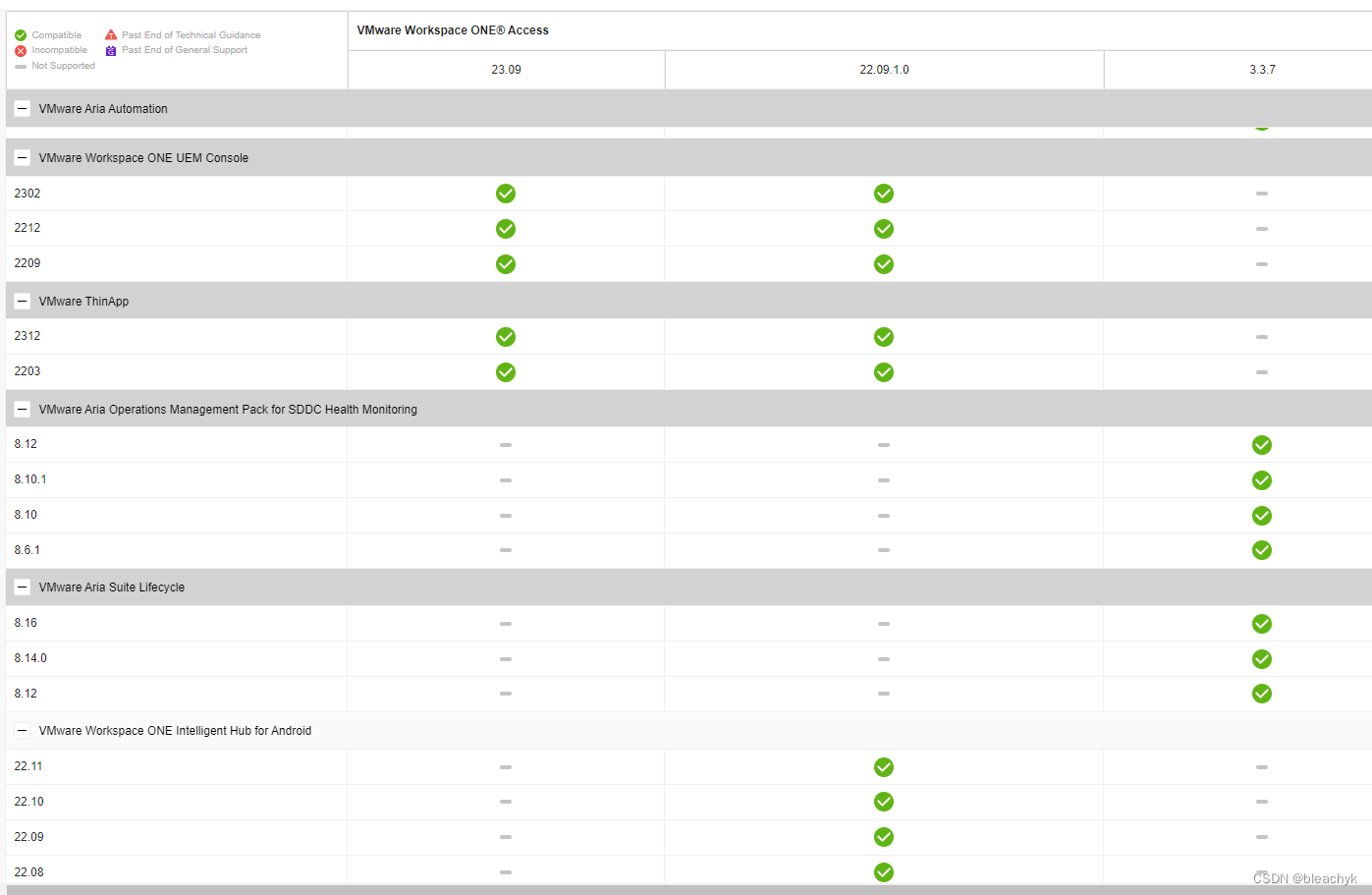Screen dimensions: 1372x895
Task: Collapse the VMware Aria Automation section
Action: pyautogui.click(x=22, y=108)
